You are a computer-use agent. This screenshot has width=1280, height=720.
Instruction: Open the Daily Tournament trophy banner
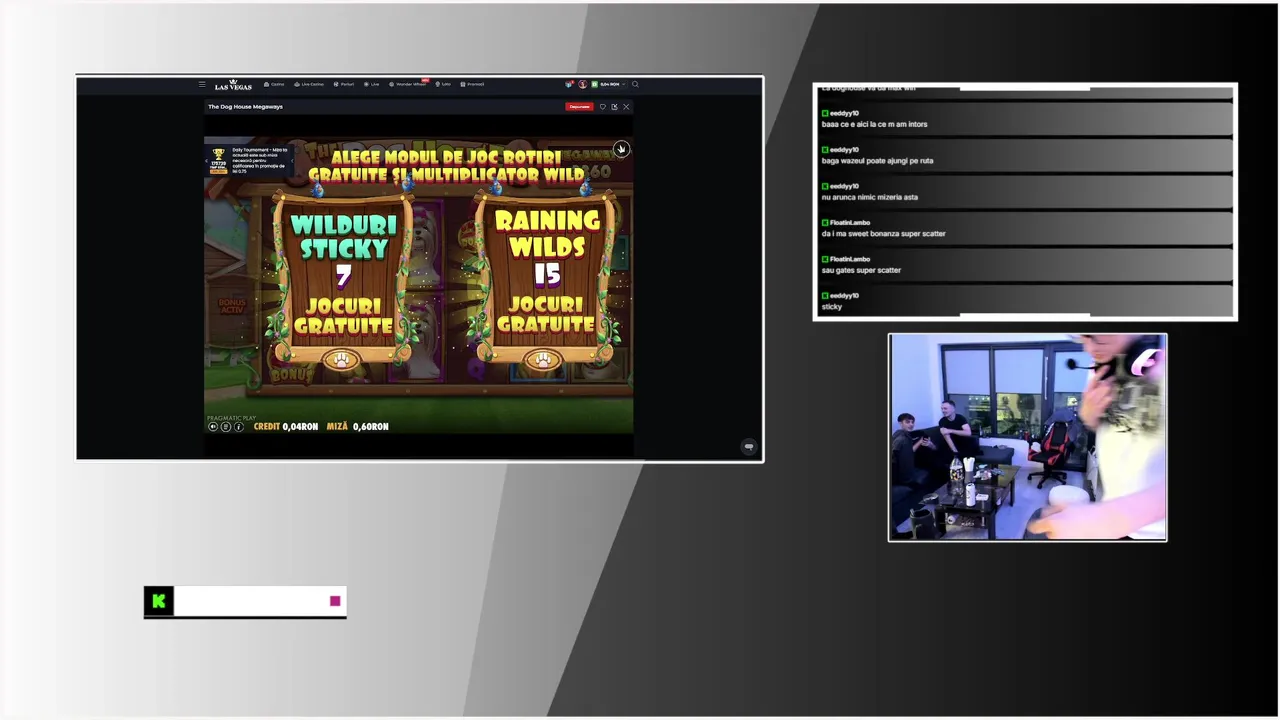(218, 160)
